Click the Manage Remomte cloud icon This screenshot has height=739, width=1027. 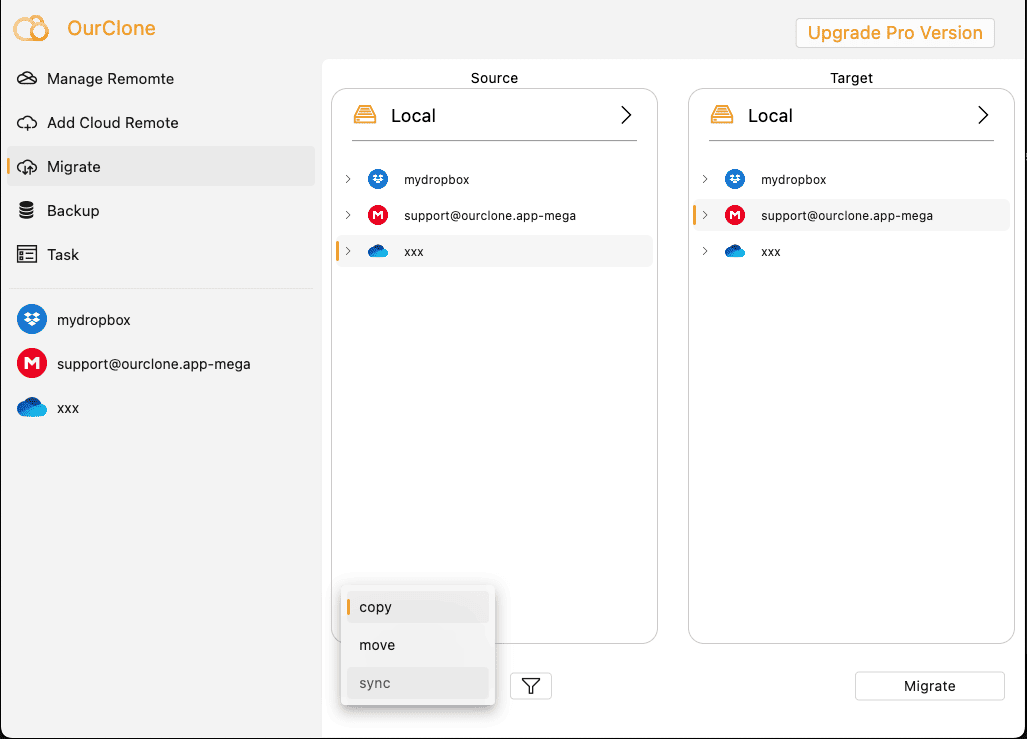coord(27,79)
